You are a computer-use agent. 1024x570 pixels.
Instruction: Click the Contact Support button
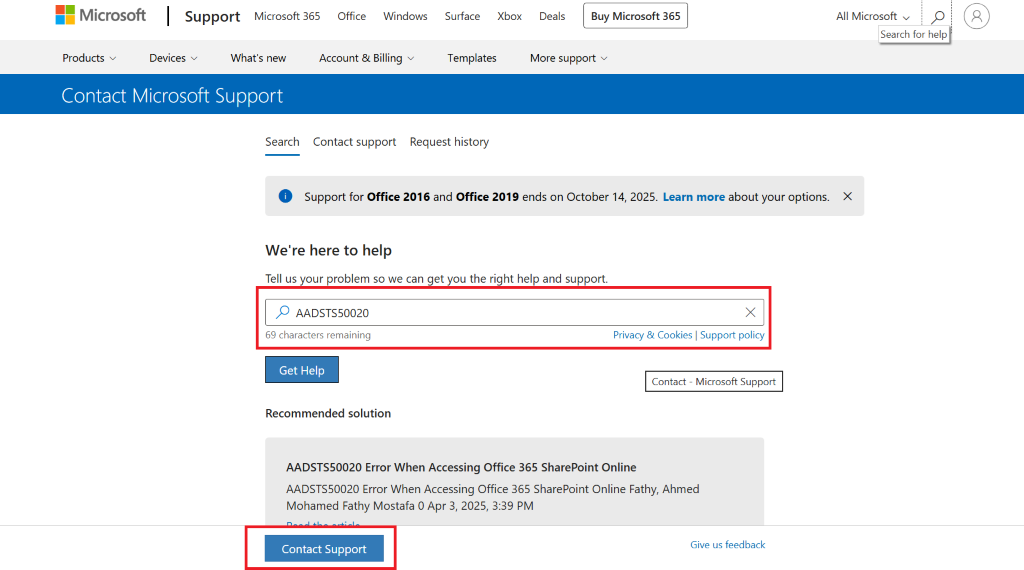pyautogui.click(x=324, y=548)
